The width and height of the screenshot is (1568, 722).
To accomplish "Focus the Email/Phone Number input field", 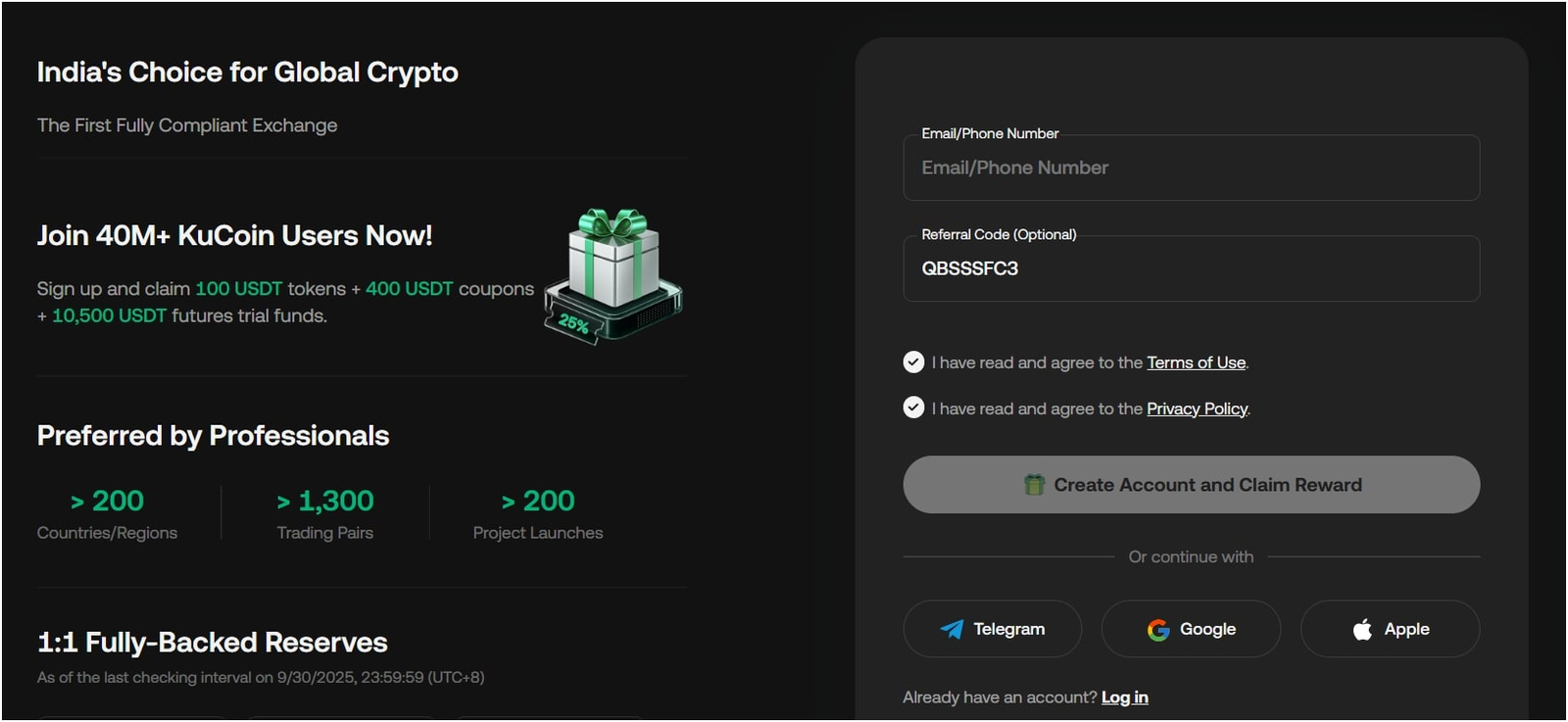I will [x=1191, y=168].
